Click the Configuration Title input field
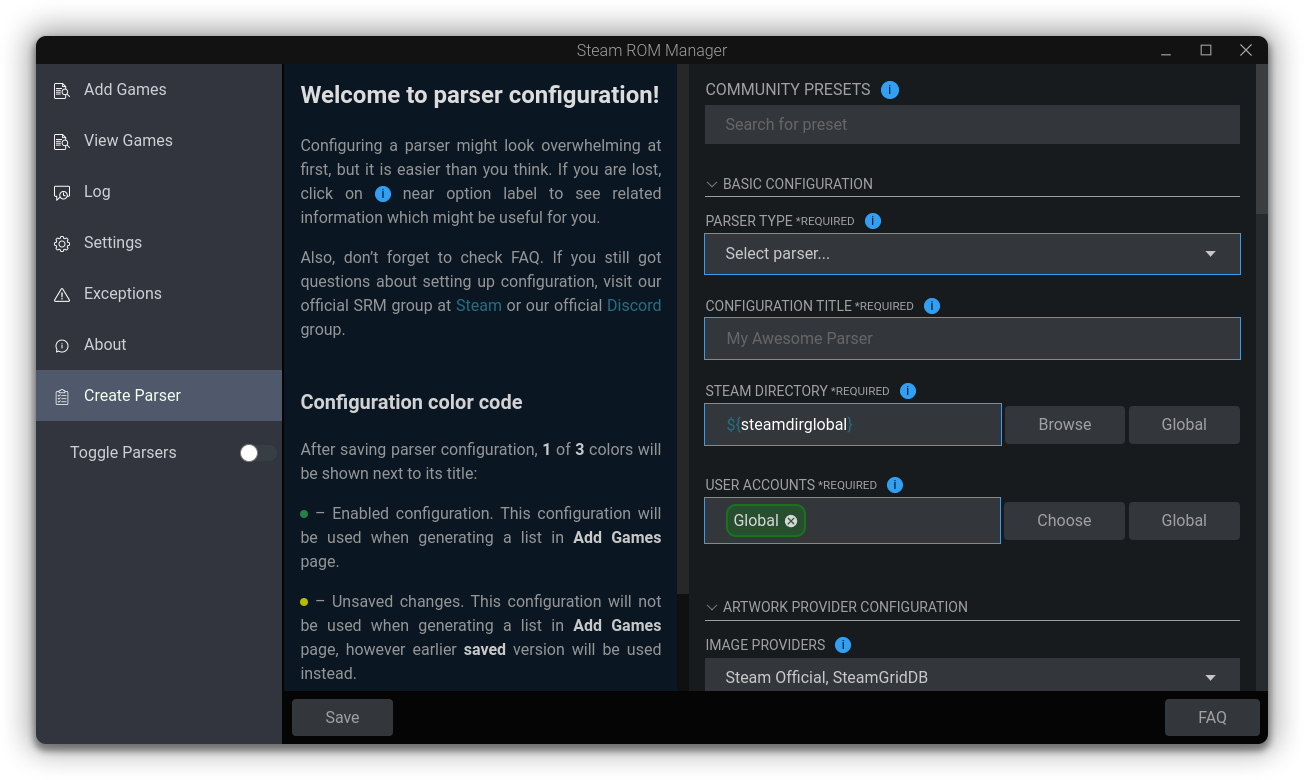 (x=971, y=339)
